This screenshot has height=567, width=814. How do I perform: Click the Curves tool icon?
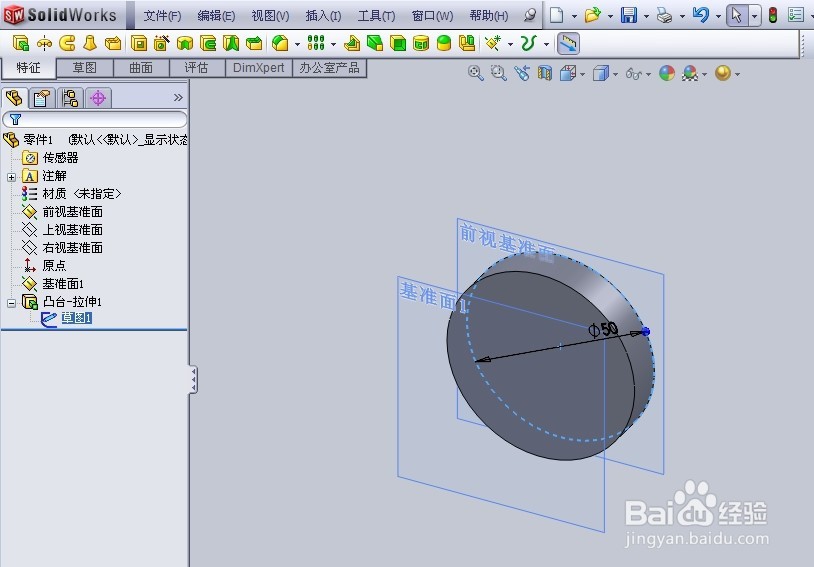528,43
